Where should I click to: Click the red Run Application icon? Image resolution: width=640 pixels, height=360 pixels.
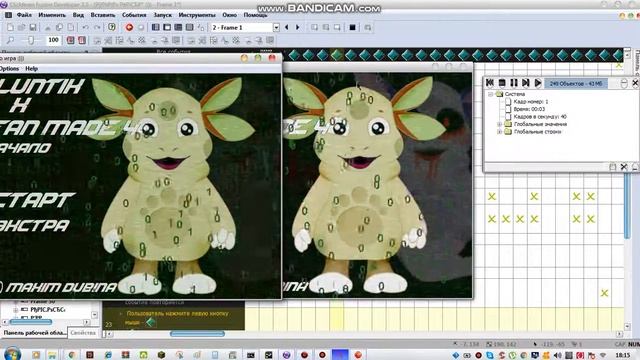(129, 27)
